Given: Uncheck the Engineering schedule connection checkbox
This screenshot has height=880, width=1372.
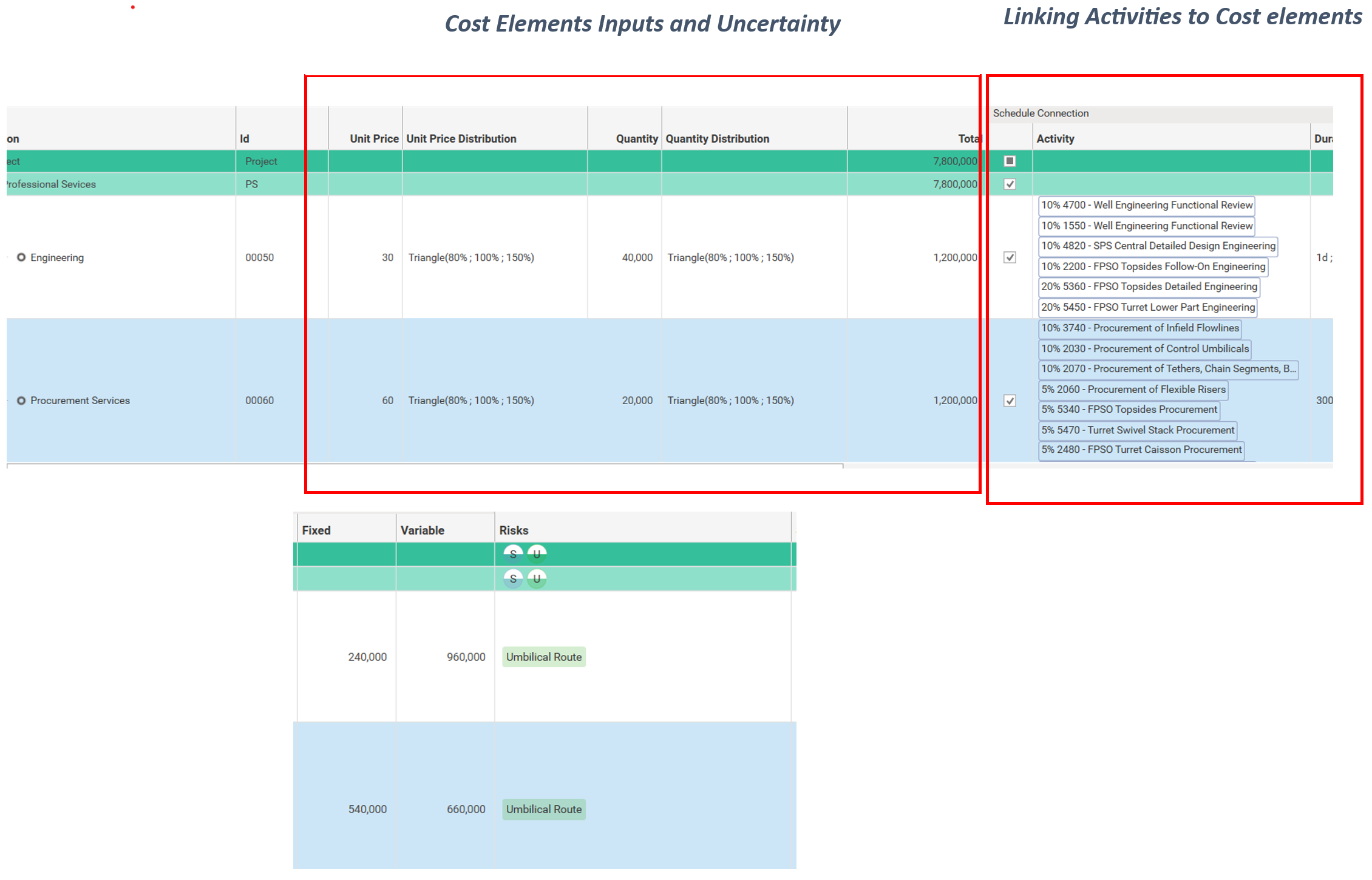Looking at the screenshot, I should click(x=1010, y=257).
